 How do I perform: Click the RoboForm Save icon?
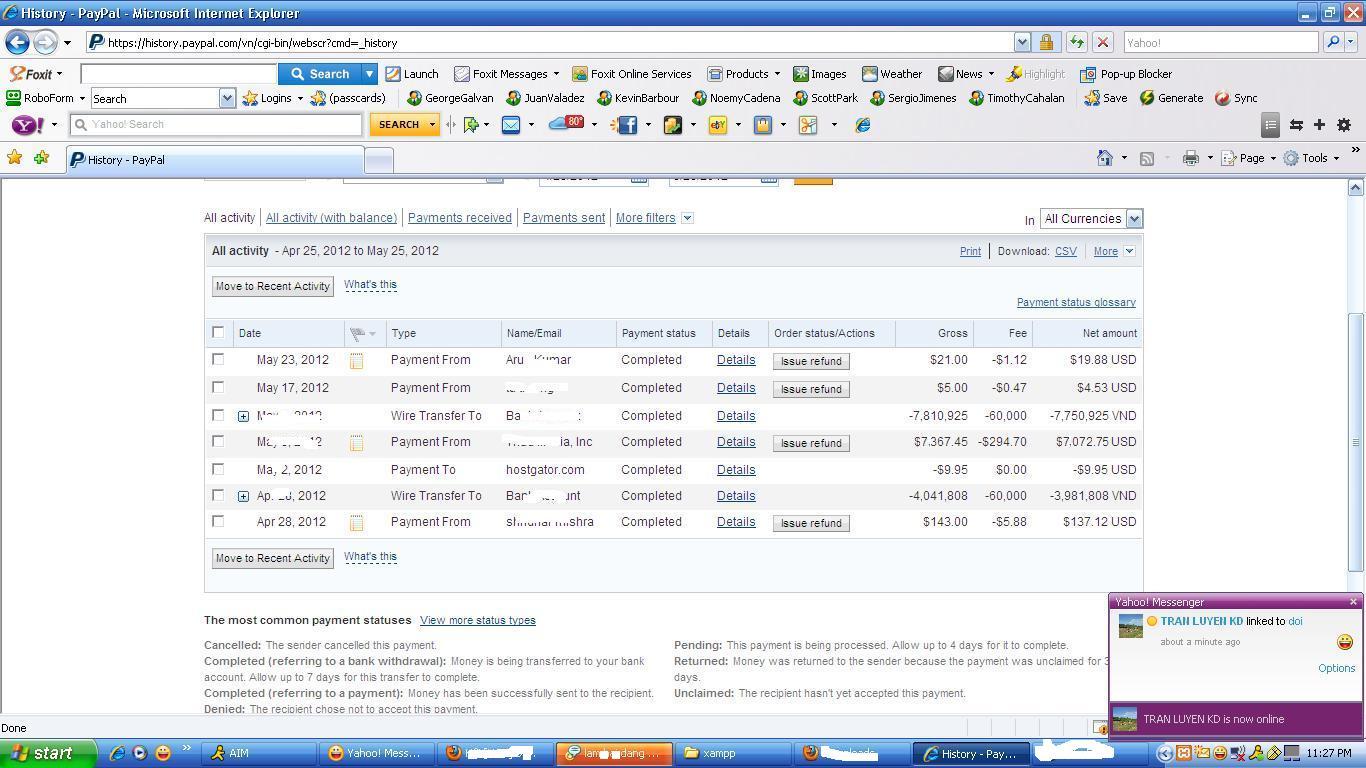[1106, 98]
